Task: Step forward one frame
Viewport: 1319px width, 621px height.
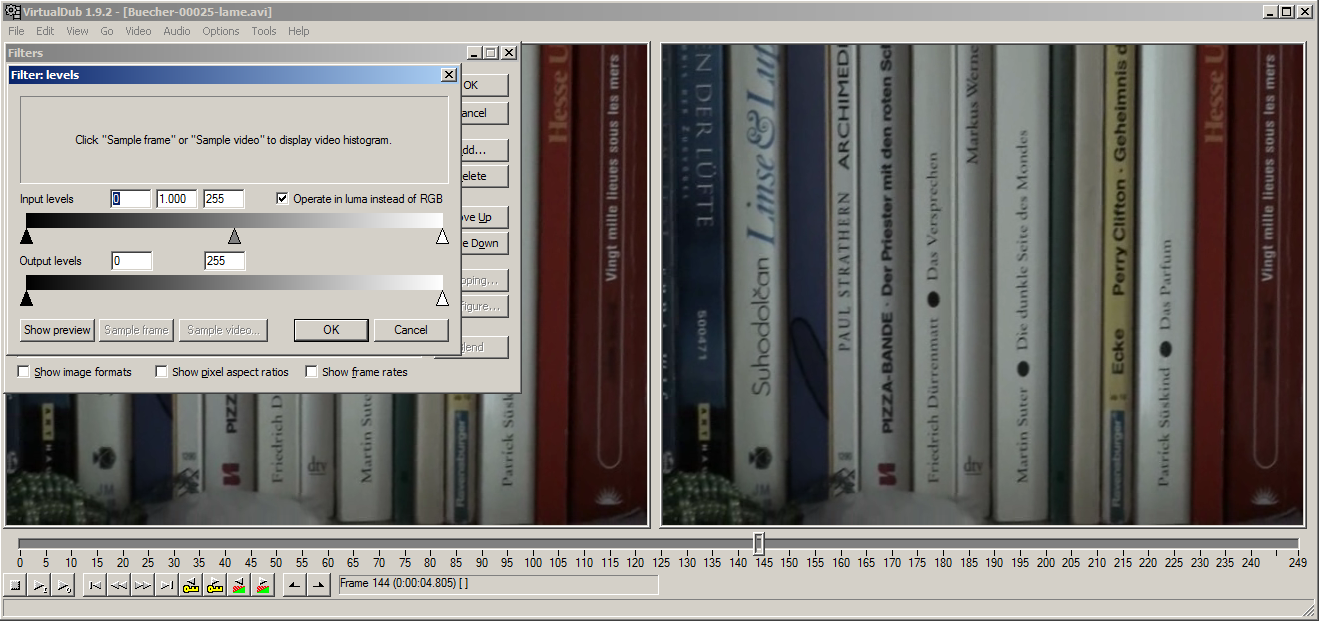Action: click(x=143, y=586)
